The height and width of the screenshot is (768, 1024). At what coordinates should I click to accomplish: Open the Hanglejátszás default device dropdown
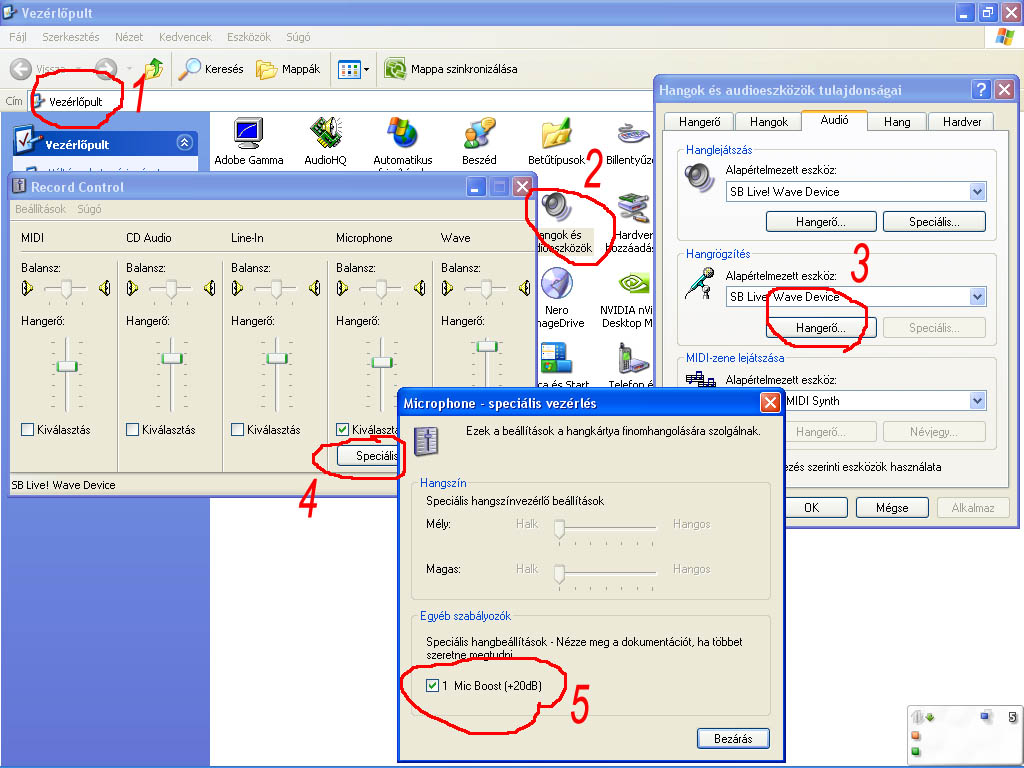[x=977, y=191]
